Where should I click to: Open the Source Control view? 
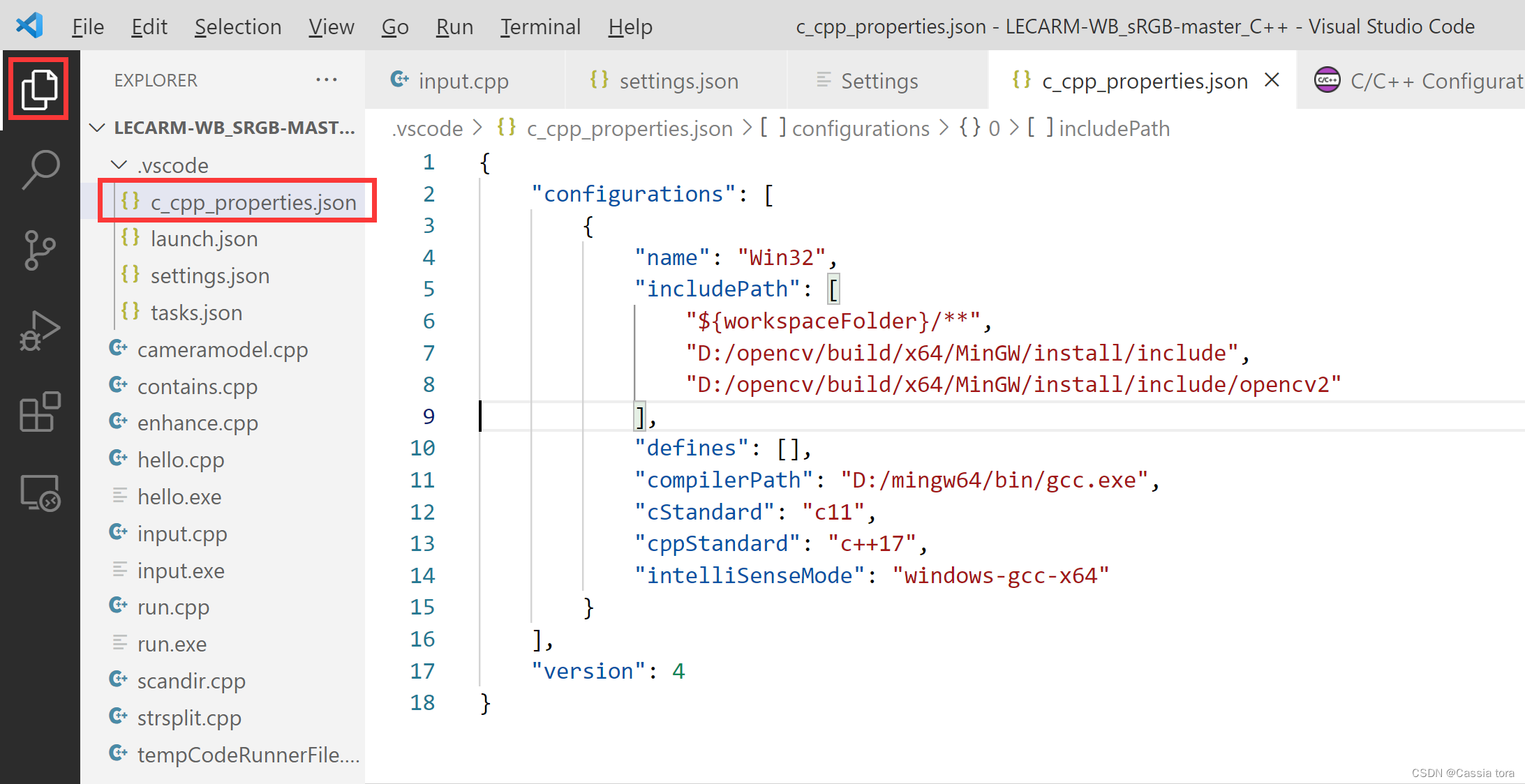pyautogui.click(x=38, y=250)
